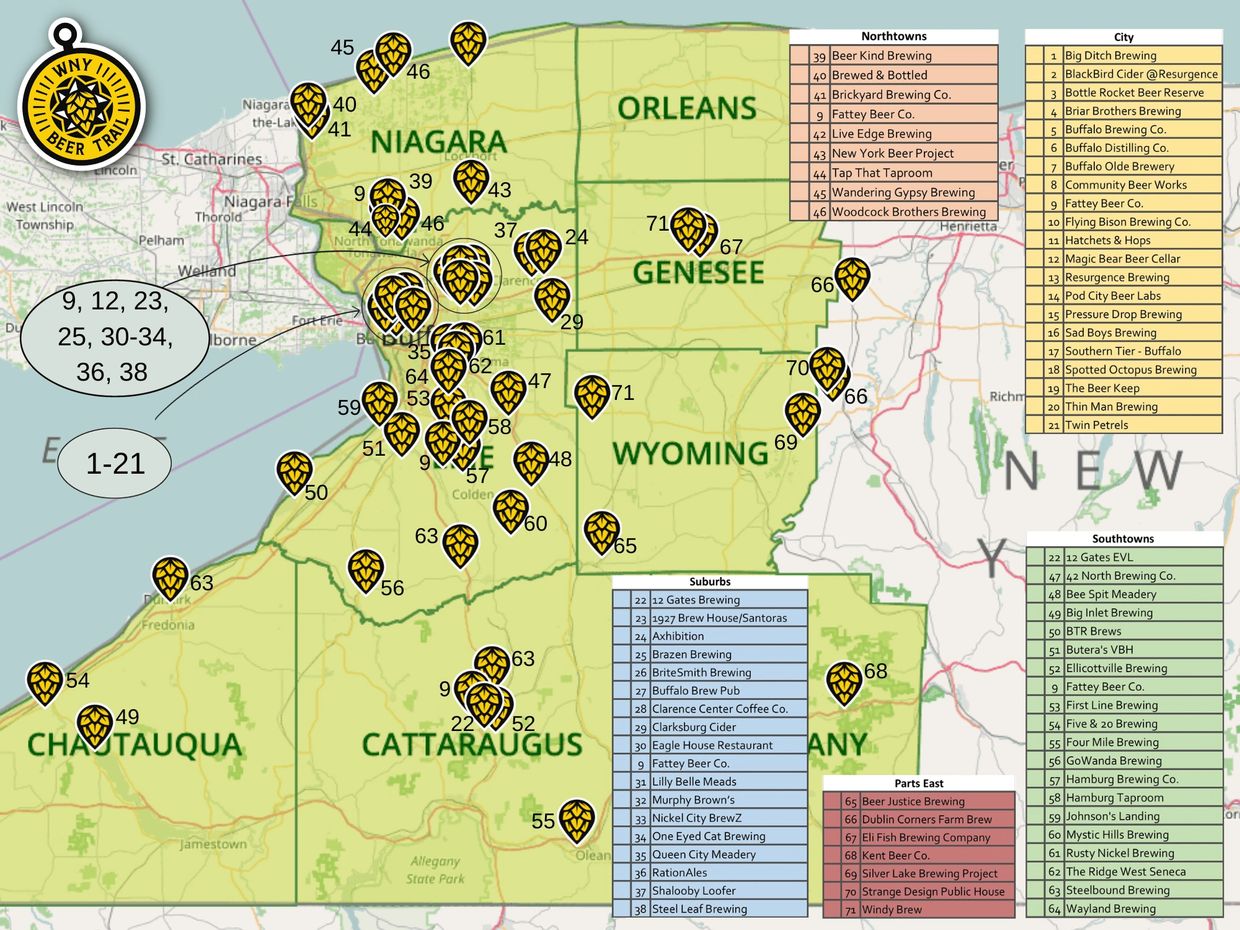Click the oval callout reading 1-21
Screen dimensions: 1240x930
[115, 464]
